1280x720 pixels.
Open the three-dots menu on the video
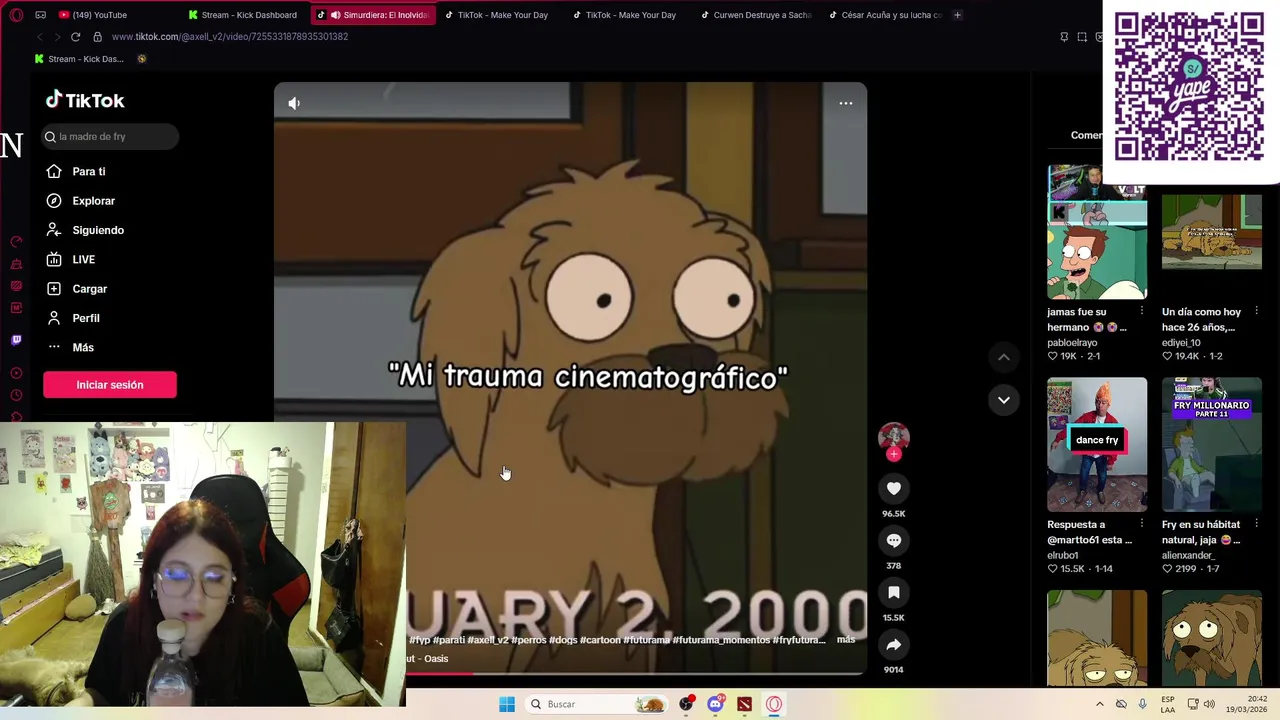pos(846,103)
